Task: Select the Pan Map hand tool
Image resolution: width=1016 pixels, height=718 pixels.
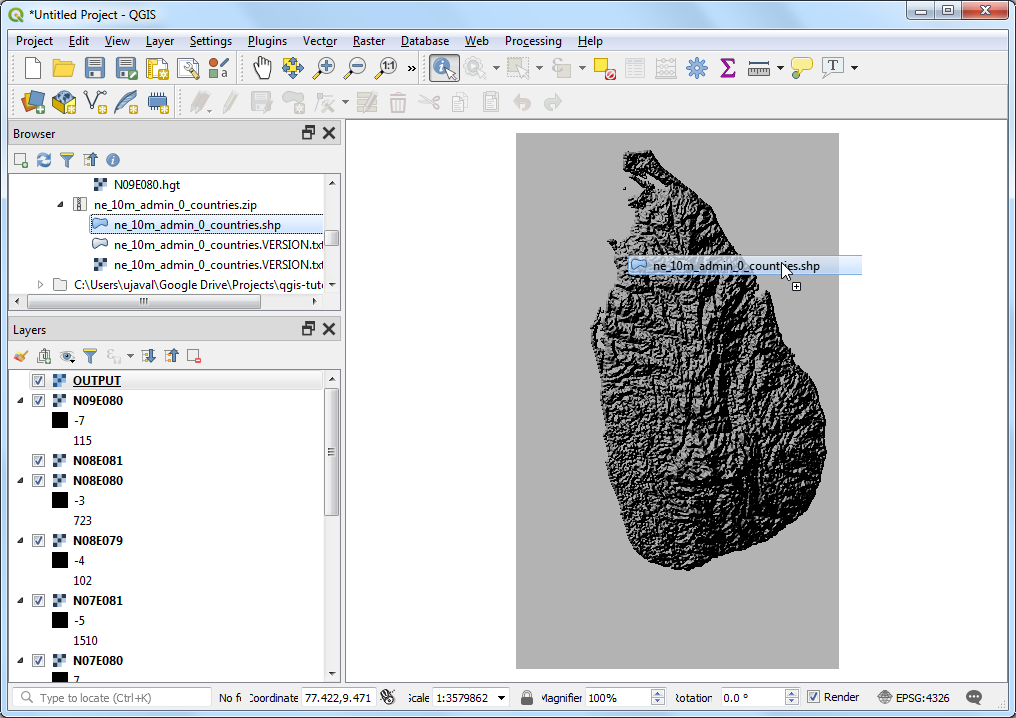Action: (x=261, y=68)
